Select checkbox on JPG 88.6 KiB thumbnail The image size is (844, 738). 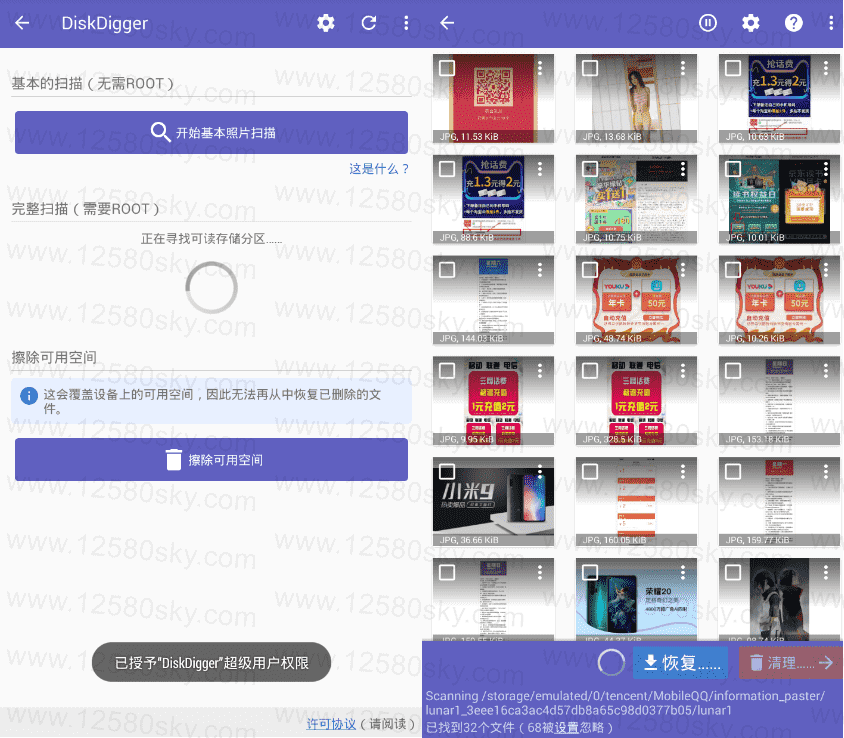tap(447, 169)
